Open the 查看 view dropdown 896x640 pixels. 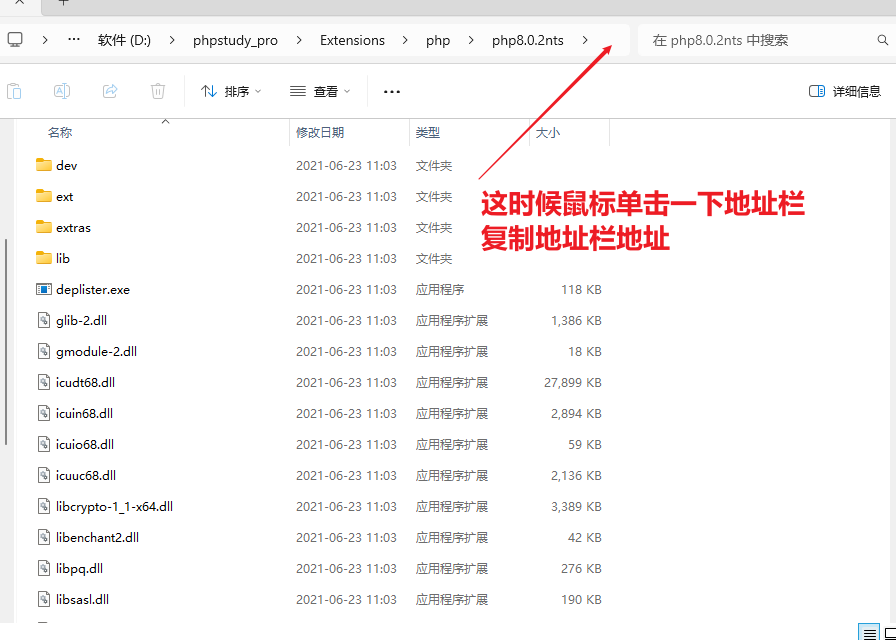(x=320, y=91)
